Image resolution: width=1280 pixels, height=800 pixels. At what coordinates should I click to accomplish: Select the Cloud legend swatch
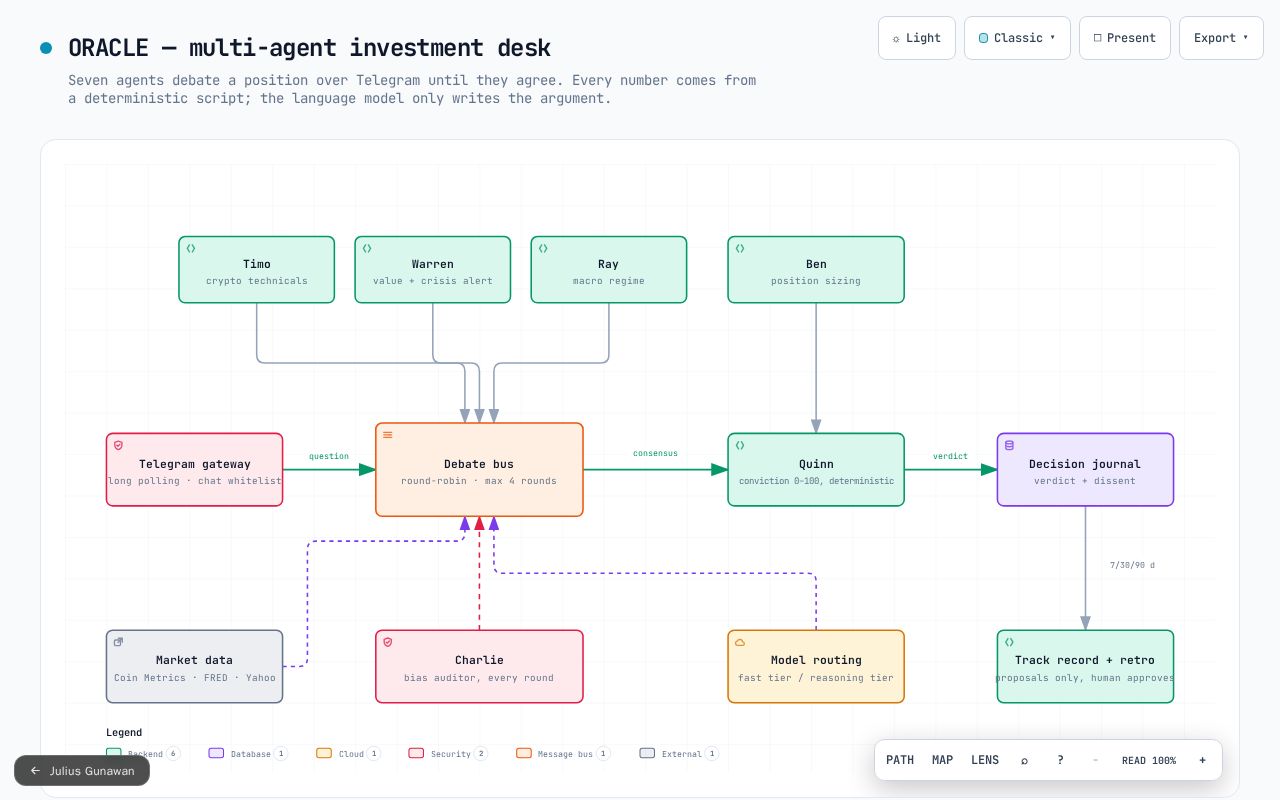[324, 753]
